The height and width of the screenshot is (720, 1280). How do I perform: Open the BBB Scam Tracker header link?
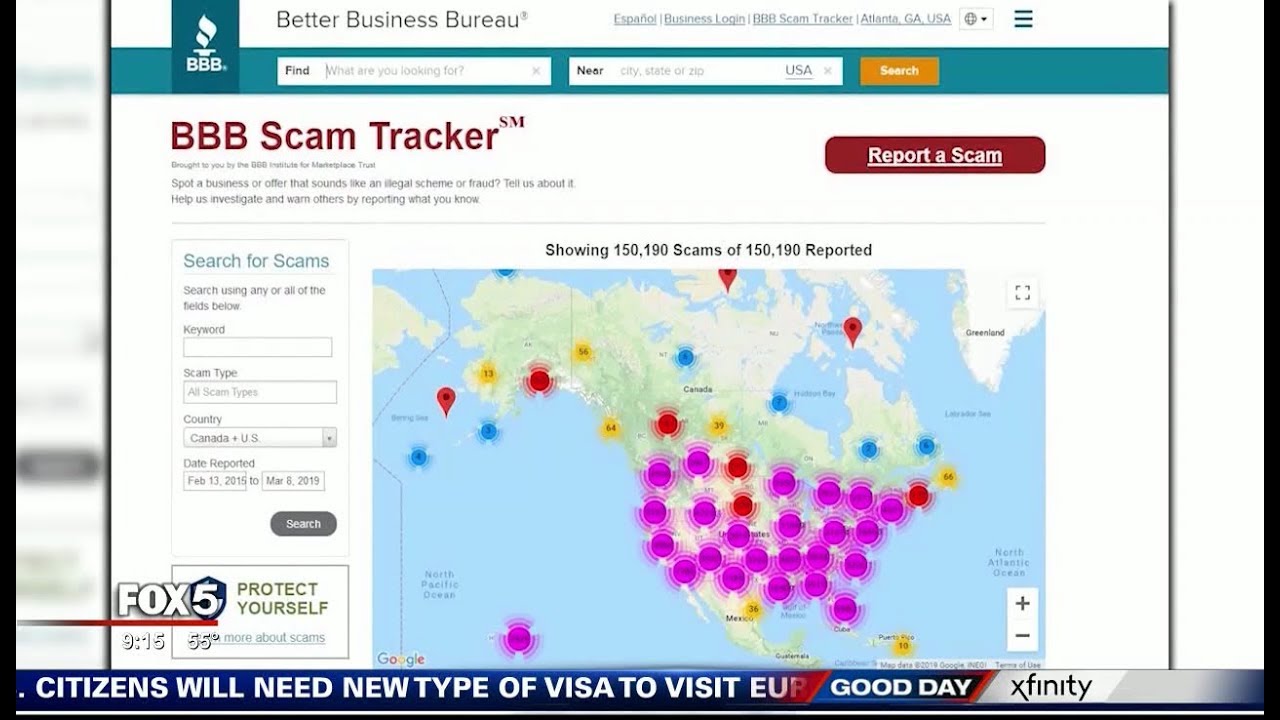(803, 19)
